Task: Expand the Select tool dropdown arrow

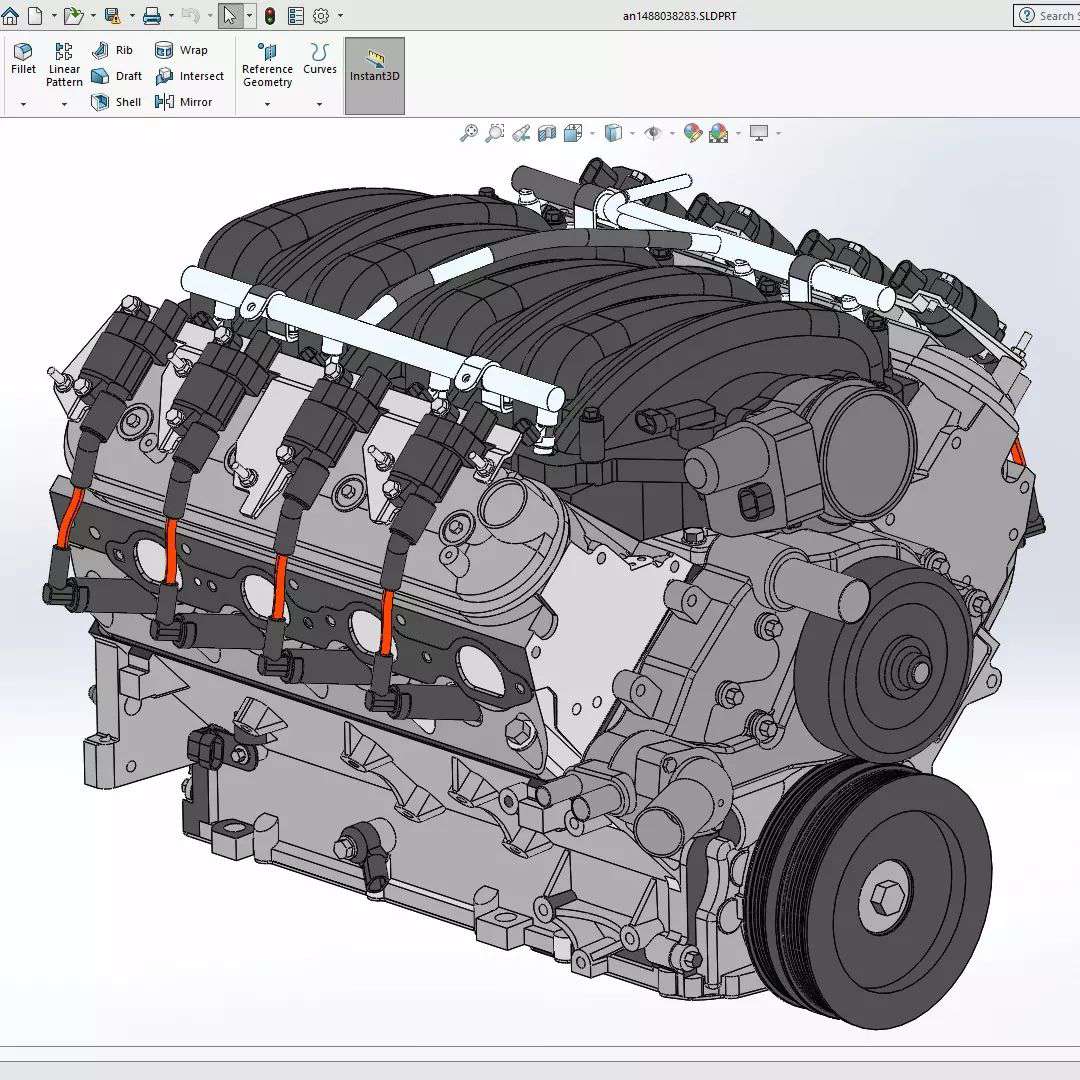Action: coord(249,15)
